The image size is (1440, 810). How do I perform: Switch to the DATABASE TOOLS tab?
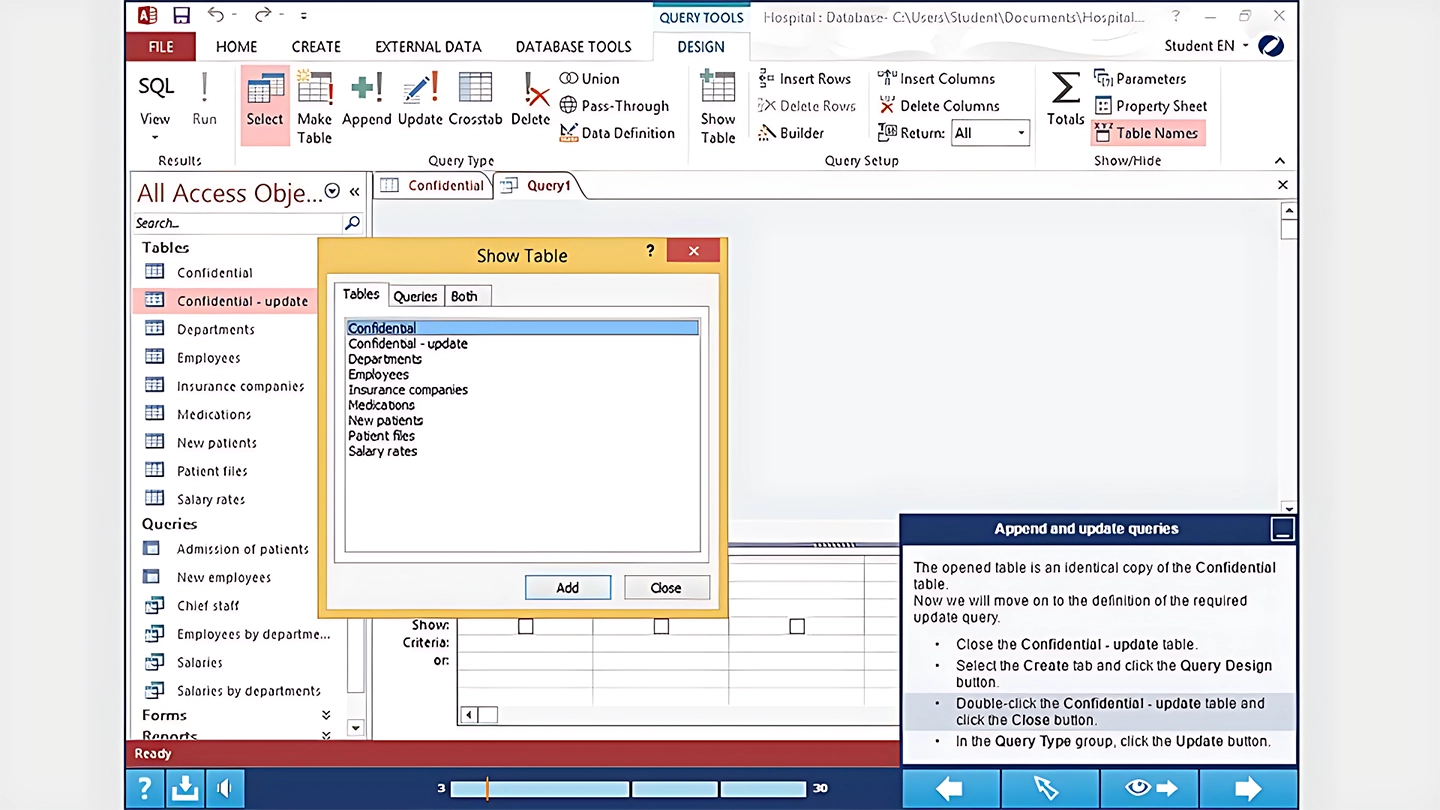coord(573,47)
